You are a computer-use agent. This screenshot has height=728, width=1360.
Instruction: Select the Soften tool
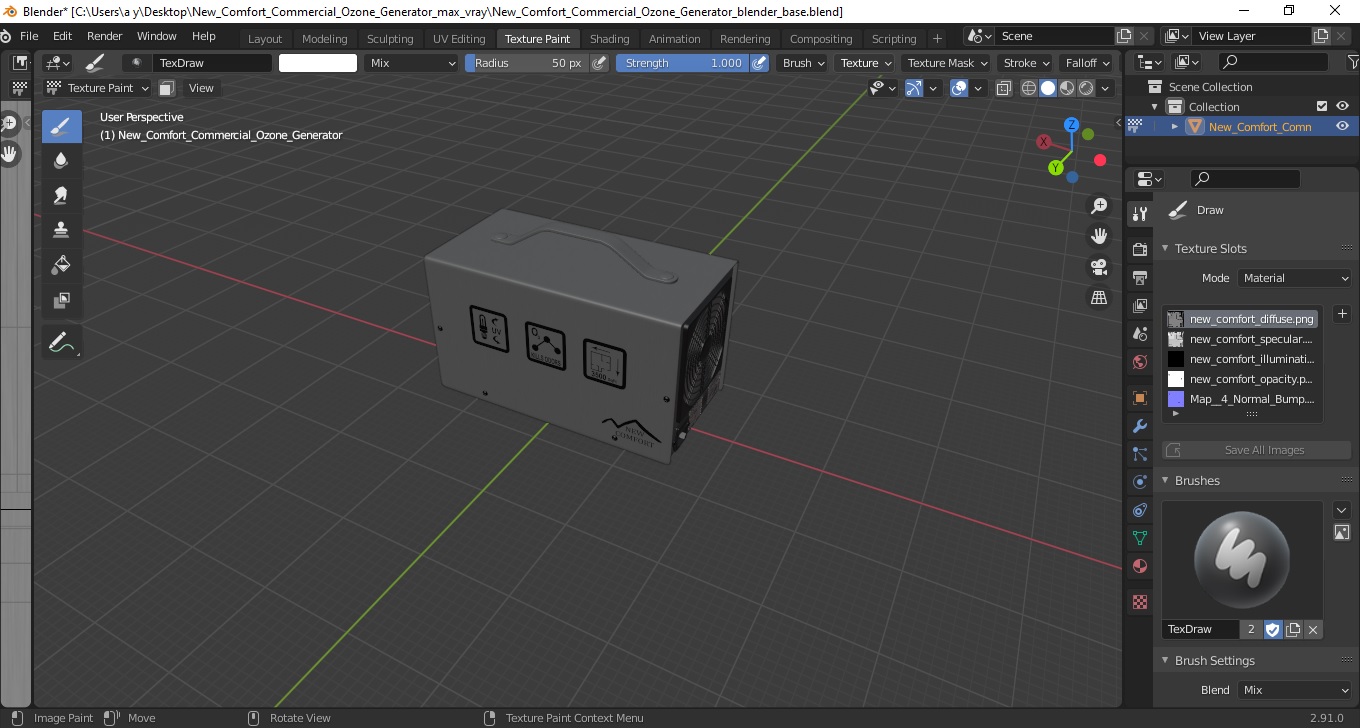[61, 160]
